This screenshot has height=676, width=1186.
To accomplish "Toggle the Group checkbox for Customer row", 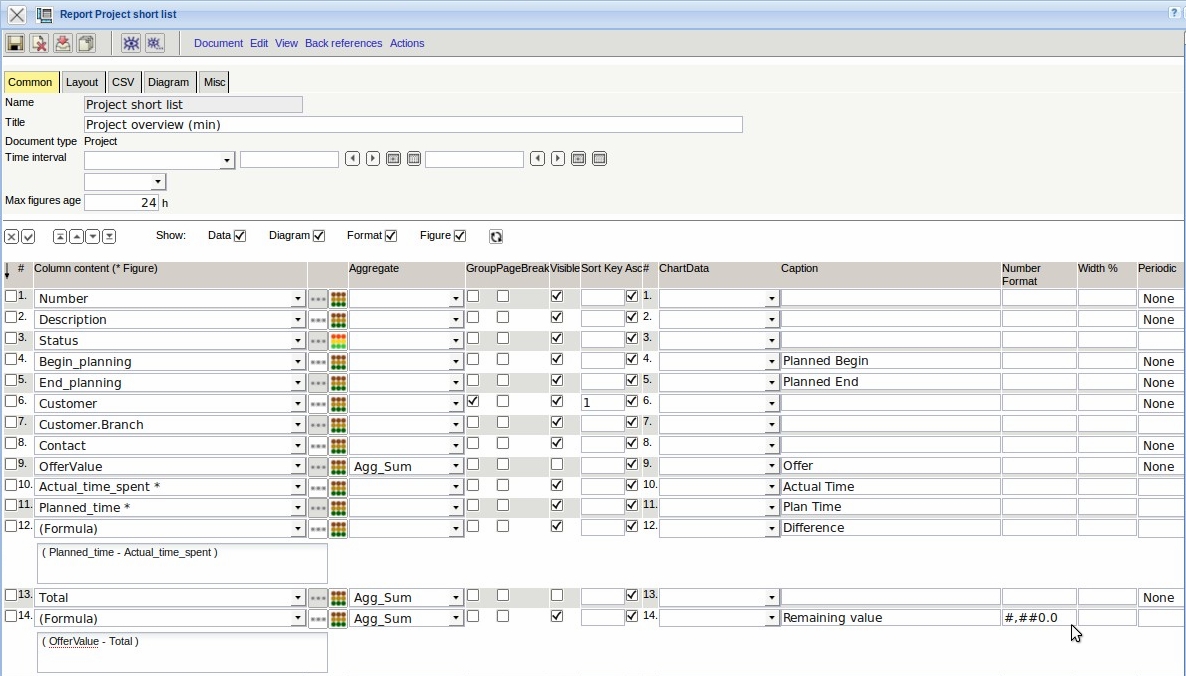I will [473, 401].
